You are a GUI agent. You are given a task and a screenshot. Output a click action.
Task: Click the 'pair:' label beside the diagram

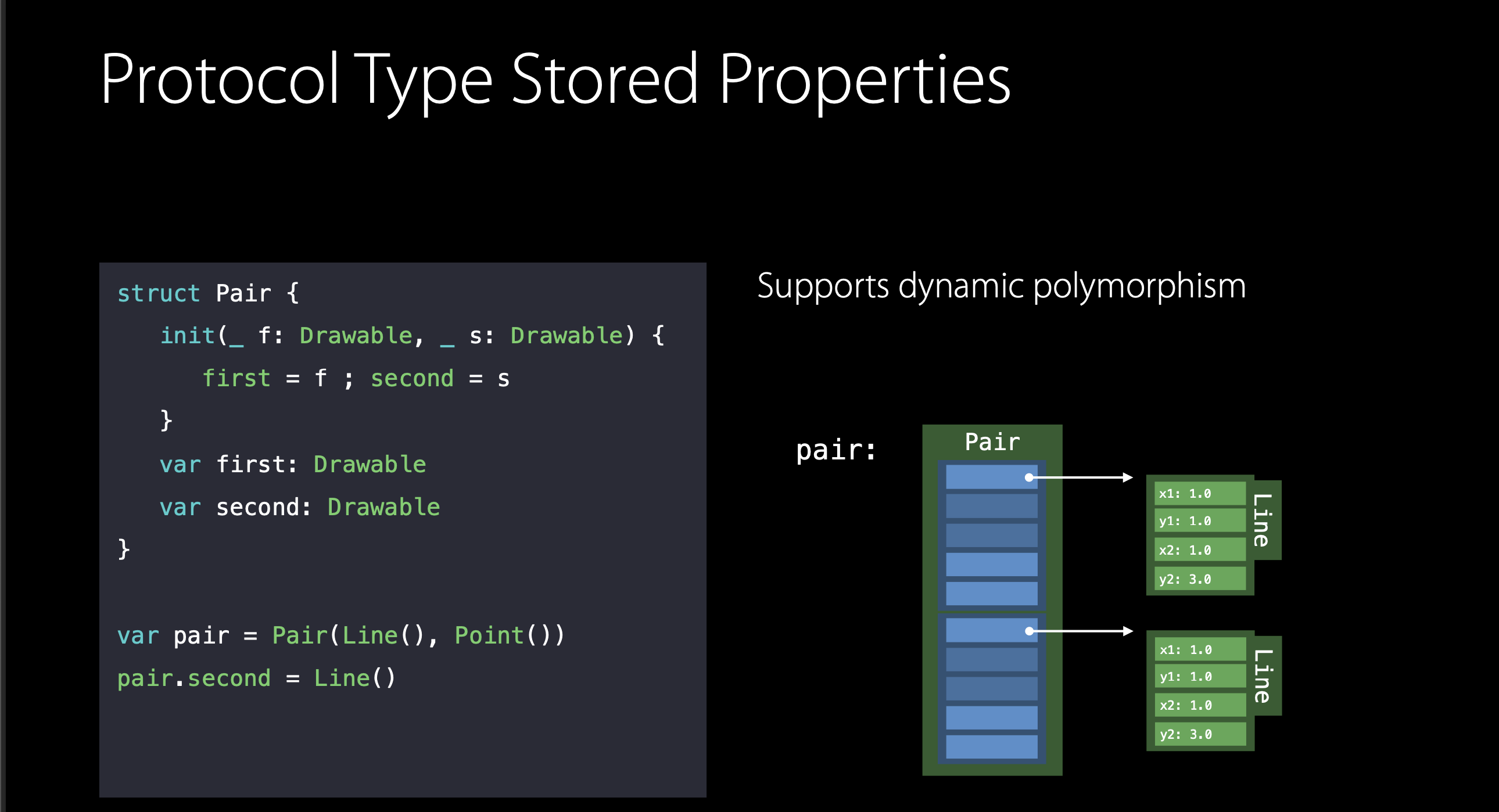click(x=835, y=450)
